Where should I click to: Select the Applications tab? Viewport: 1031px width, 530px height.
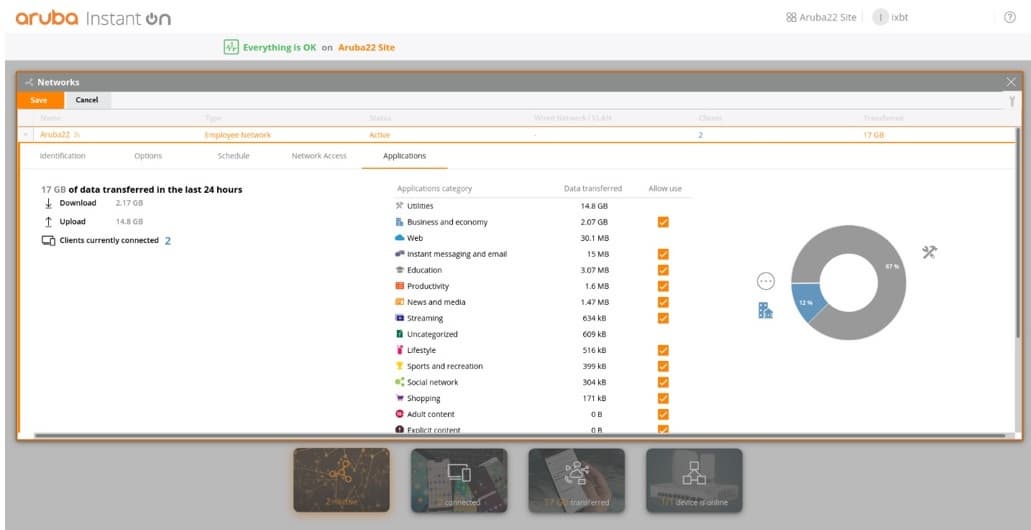coord(404,156)
